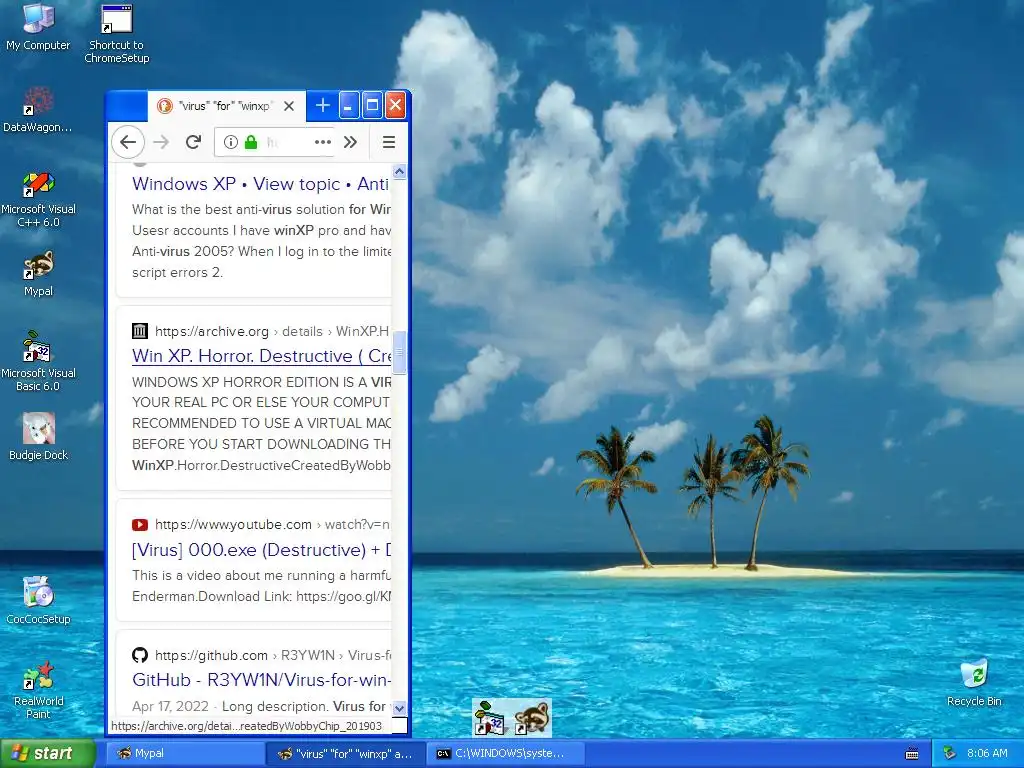Image resolution: width=1024 pixels, height=768 pixels.
Task: Switch to "virus" "for" "winxp" taskbar button
Action: point(345,754)
